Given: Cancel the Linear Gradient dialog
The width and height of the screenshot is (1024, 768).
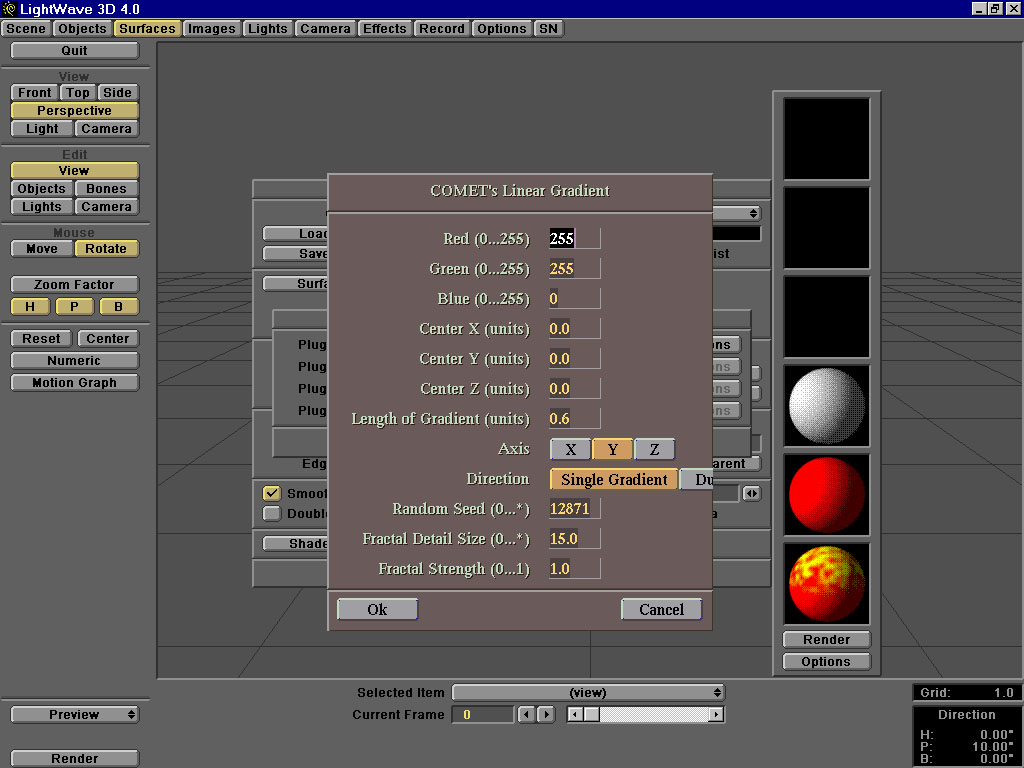Looking at the screenshot, I should [x=661, y=609].
